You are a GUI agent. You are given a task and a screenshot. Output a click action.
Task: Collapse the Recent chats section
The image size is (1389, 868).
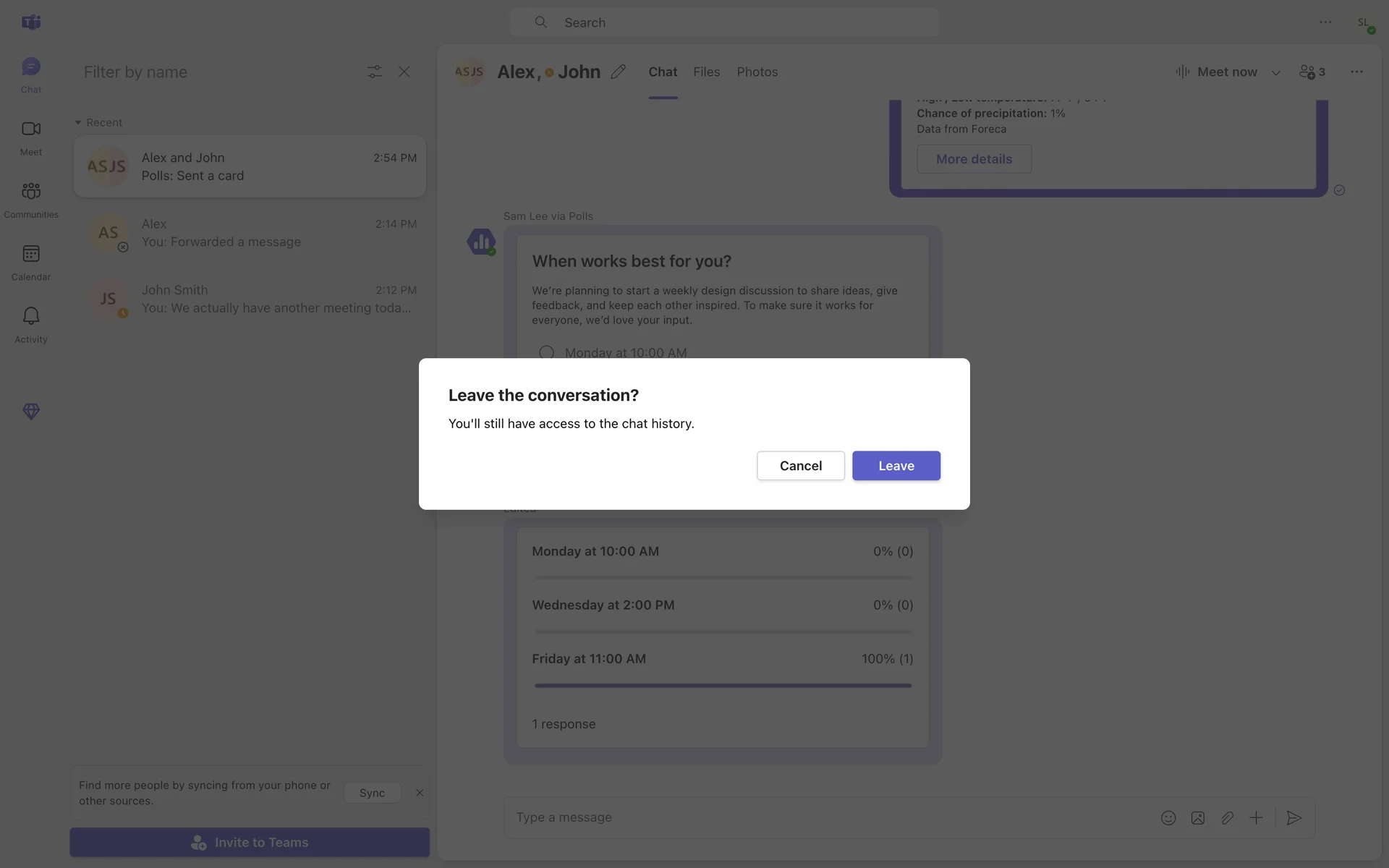[78, 122]
